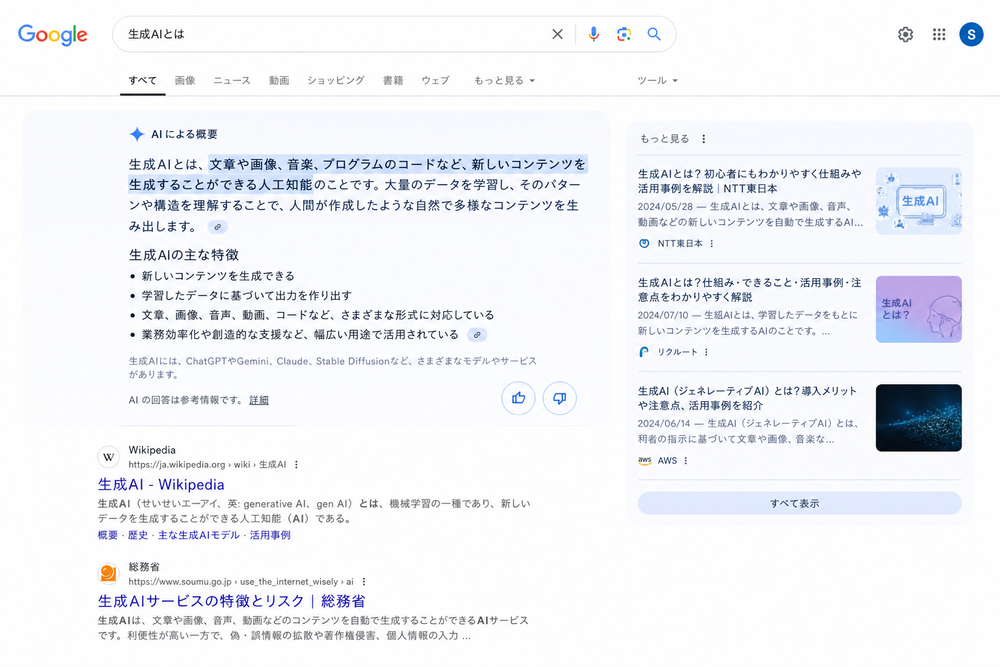Open the ツール dropdown
The image size is (1000, 667).
[x=657, y=80]
